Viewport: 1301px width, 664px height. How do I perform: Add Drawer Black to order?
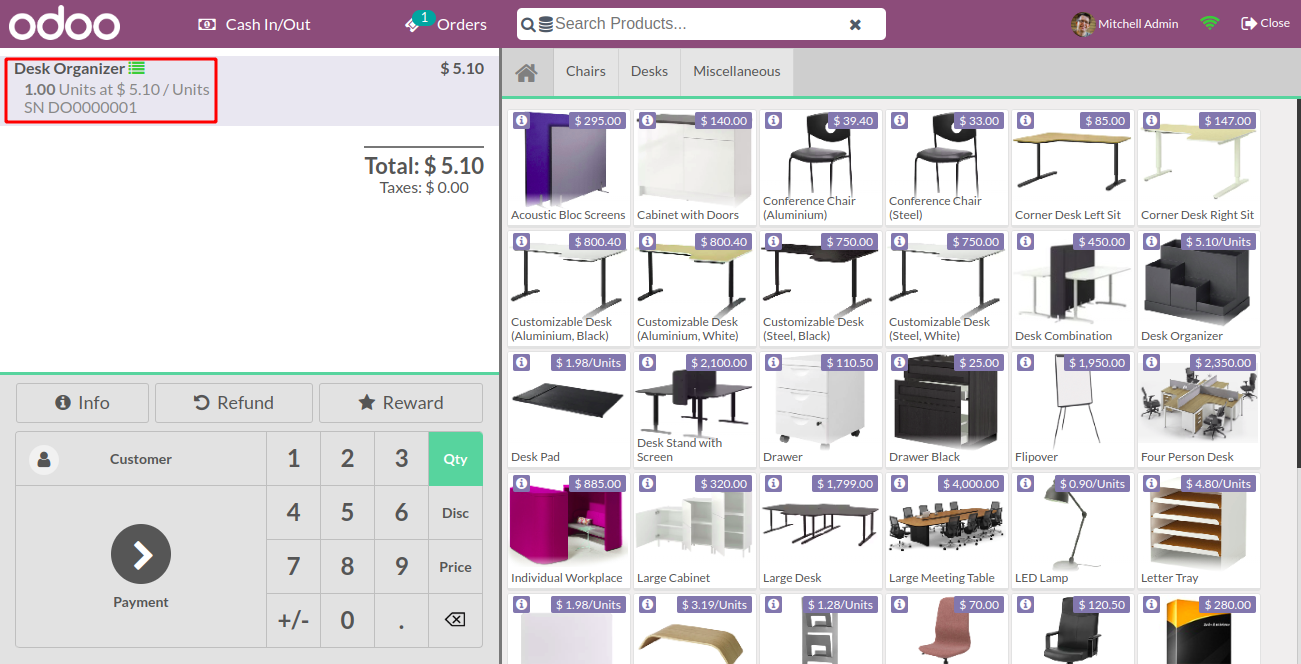[x=947, y=409]
